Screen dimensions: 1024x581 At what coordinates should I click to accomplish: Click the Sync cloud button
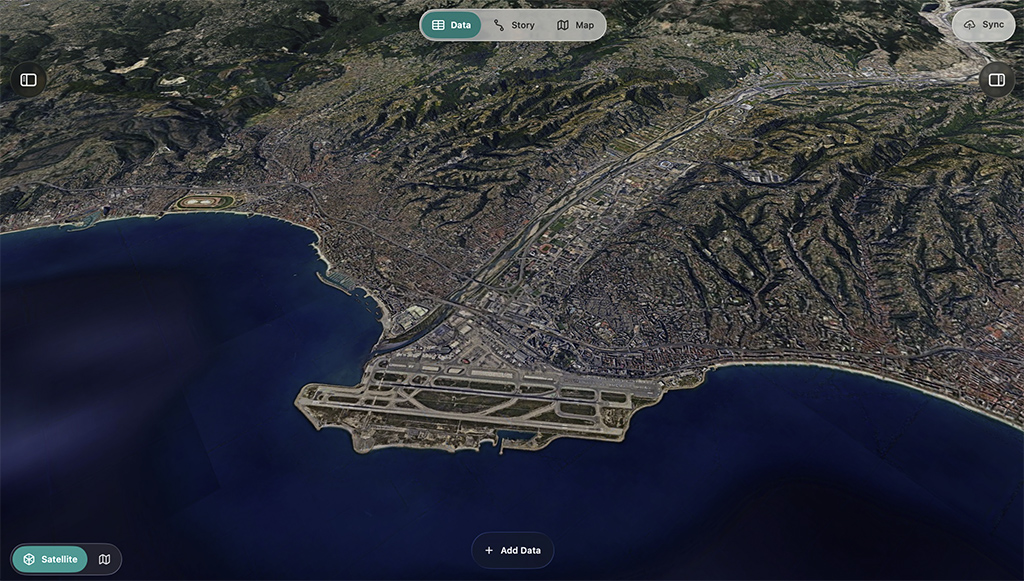(x=984, y=25)
